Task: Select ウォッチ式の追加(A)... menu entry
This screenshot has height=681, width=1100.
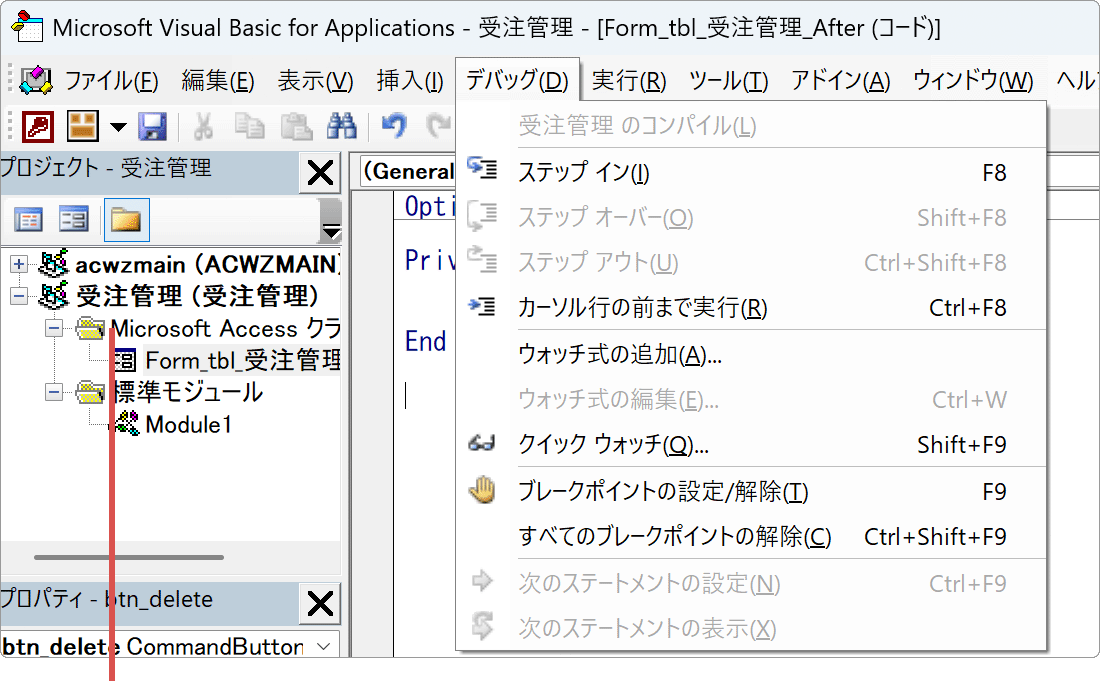Action: click(619, 355)
